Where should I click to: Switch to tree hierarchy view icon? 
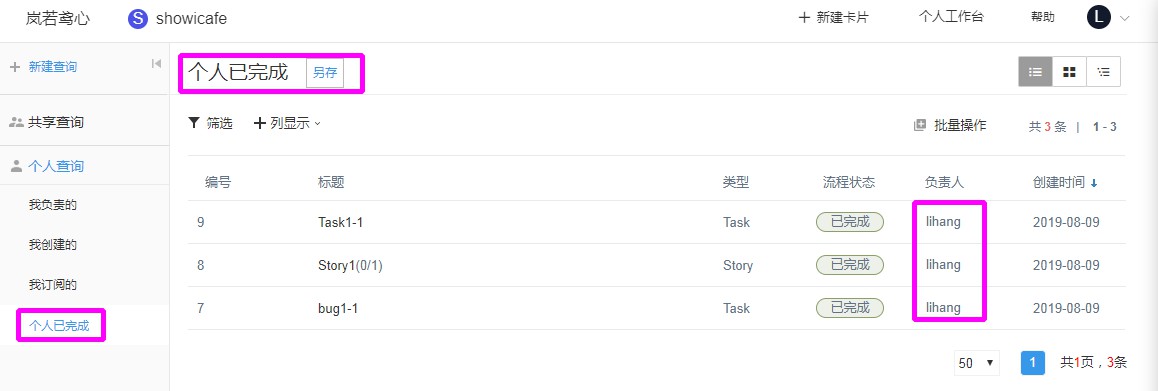point(1103,72)
